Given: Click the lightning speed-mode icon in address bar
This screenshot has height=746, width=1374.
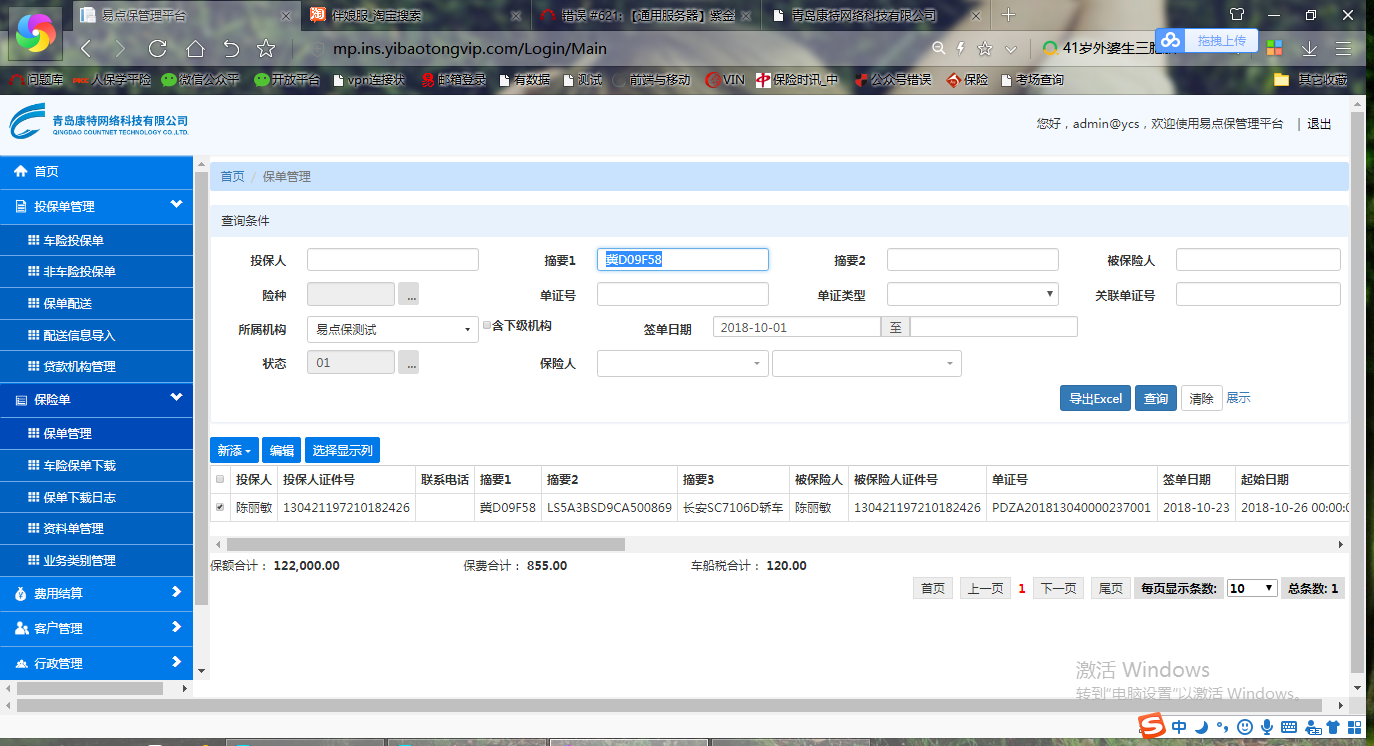Looking at the screenshot, I should tap(961, 48).
